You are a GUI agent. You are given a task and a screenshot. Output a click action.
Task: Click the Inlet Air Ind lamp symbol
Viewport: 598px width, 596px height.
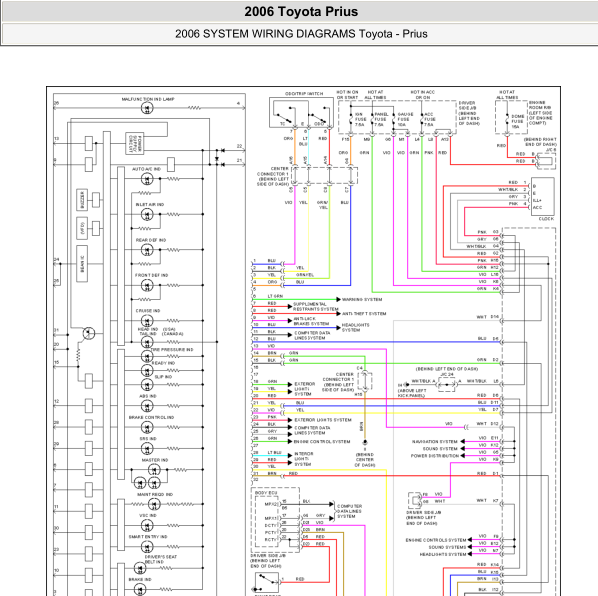tap(147, 214)
